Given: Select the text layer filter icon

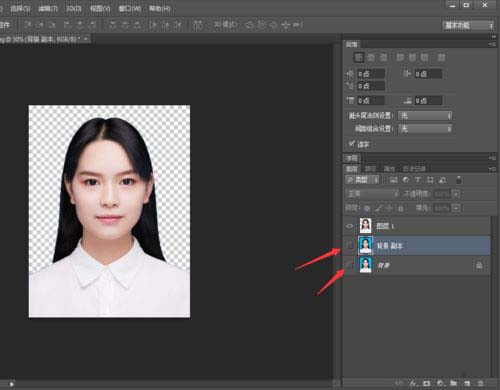Looking at the screenshot, I should click(417, 180).
